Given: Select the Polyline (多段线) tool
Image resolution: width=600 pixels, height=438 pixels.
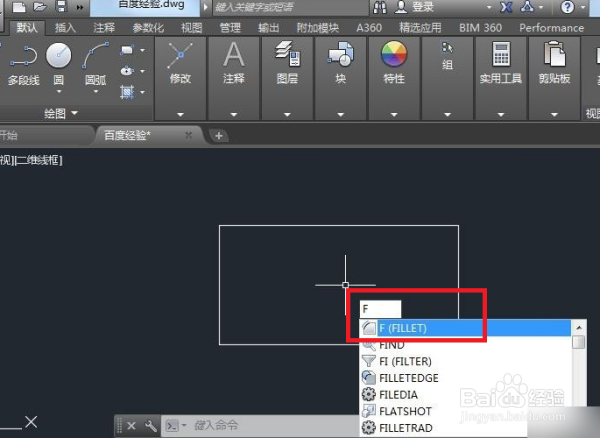Looking at the screenshot, I should click(x=24, y=64).
